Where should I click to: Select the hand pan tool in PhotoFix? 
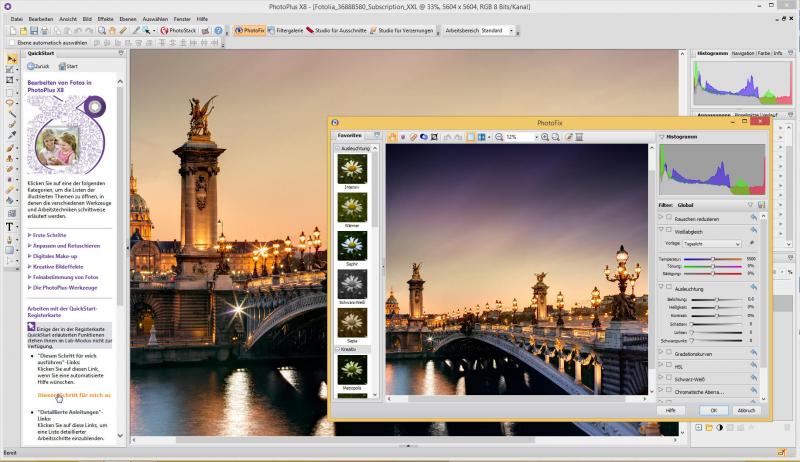tap(393, 137)
